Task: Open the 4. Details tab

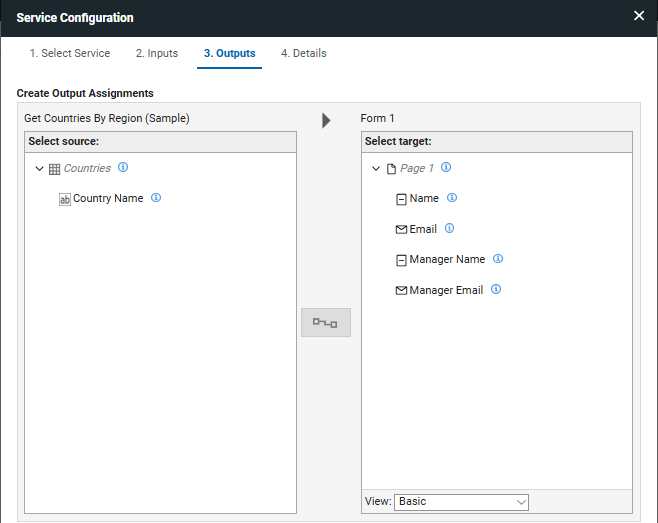Action: [x=303, y=53]
